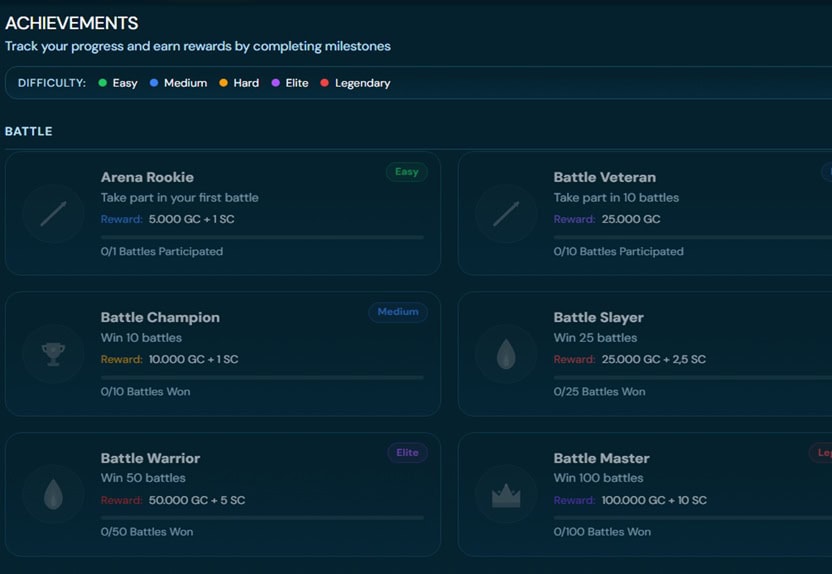Select the red Legendary difficulty dot

click(x=325, y=83)
